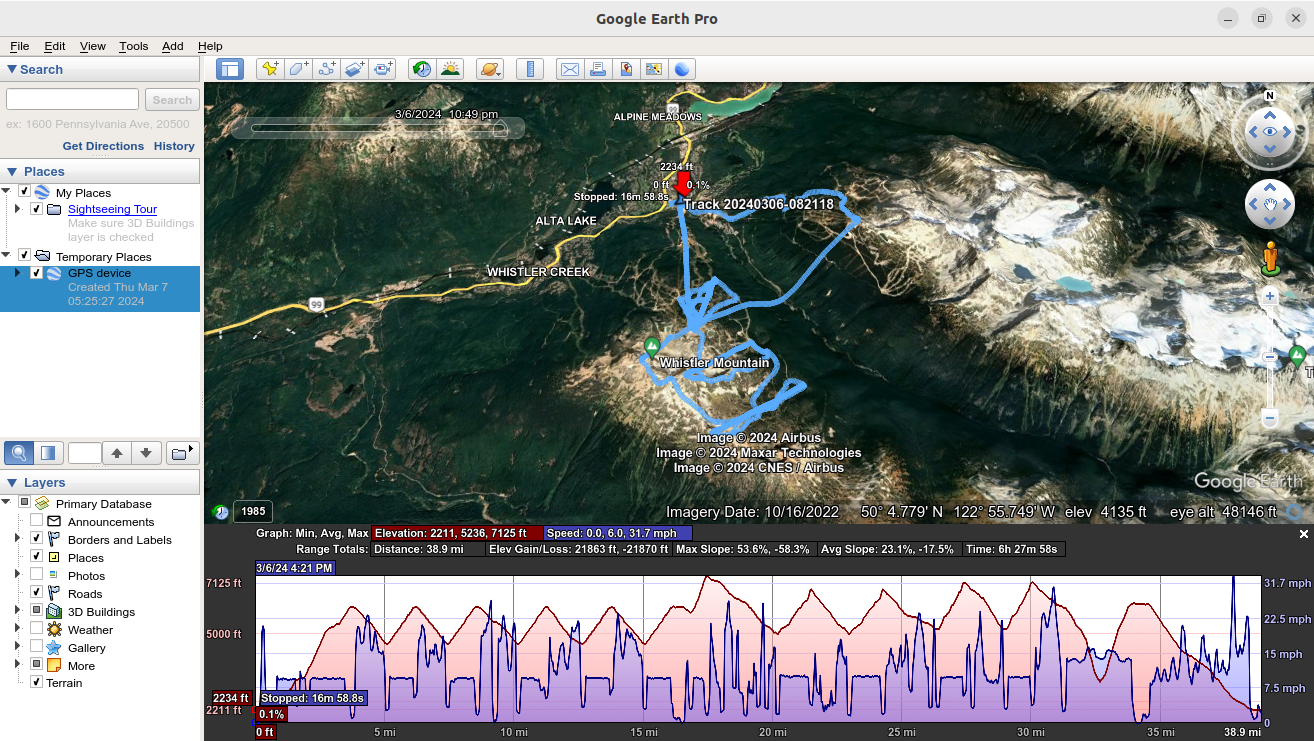Viewport: 1314px width, 741px height.
Task: Uncheck the GPS device checkbox
Action: (x=37, y=273)
